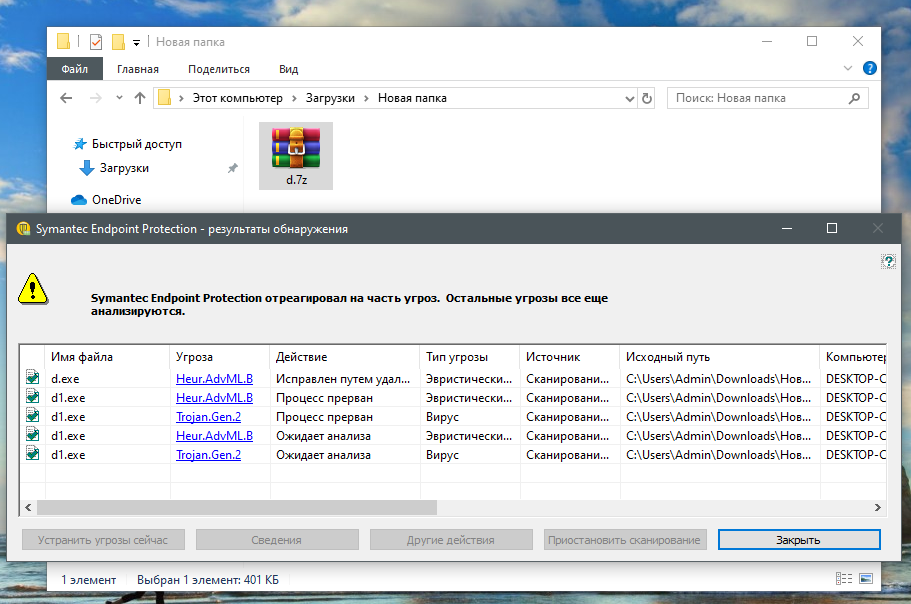
Task: Click status icon of d1.exe 'Ожидает анализа' Heur.AdvML.B row
Action: tap(33, 434)
